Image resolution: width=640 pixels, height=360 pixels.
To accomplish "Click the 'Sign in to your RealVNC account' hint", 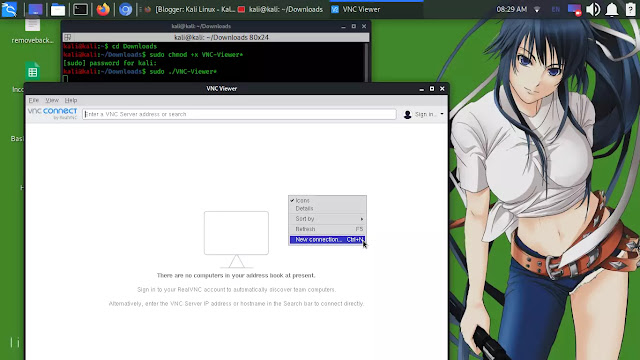I will (236, 289).
